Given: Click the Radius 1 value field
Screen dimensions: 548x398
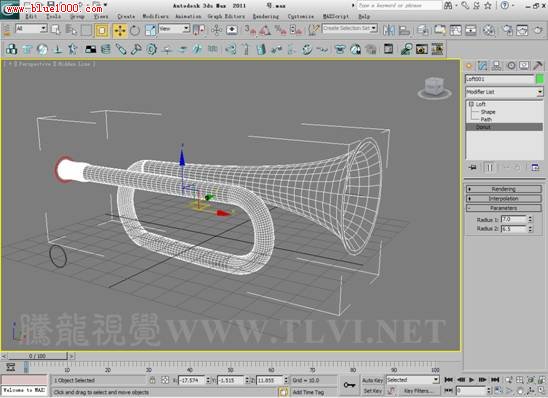Looking at the screenshot, I should pos(513,219).
